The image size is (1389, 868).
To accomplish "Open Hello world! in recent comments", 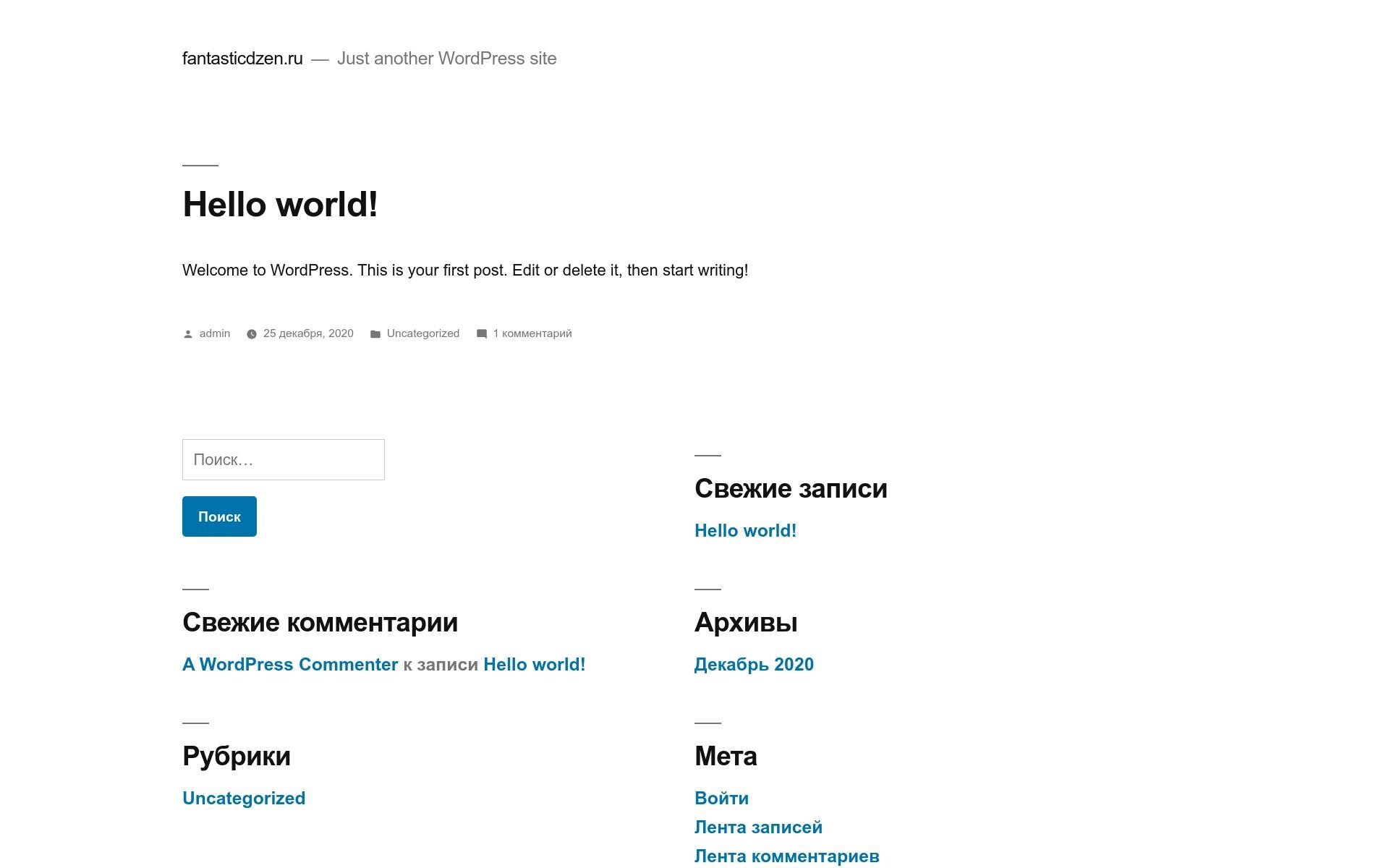I will click(x=534, y=665).
